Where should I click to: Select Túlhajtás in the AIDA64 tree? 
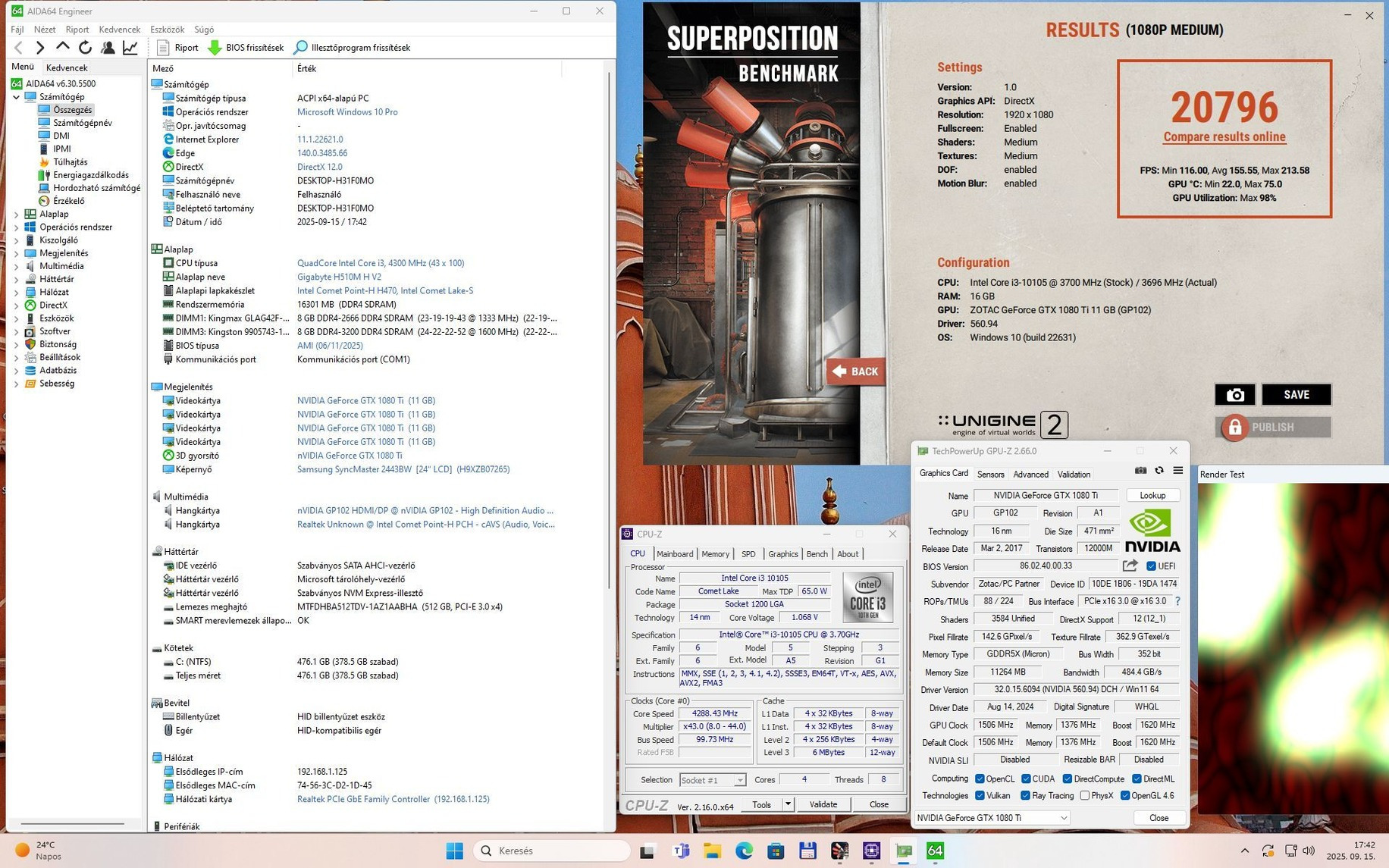(x=70, y=162)
